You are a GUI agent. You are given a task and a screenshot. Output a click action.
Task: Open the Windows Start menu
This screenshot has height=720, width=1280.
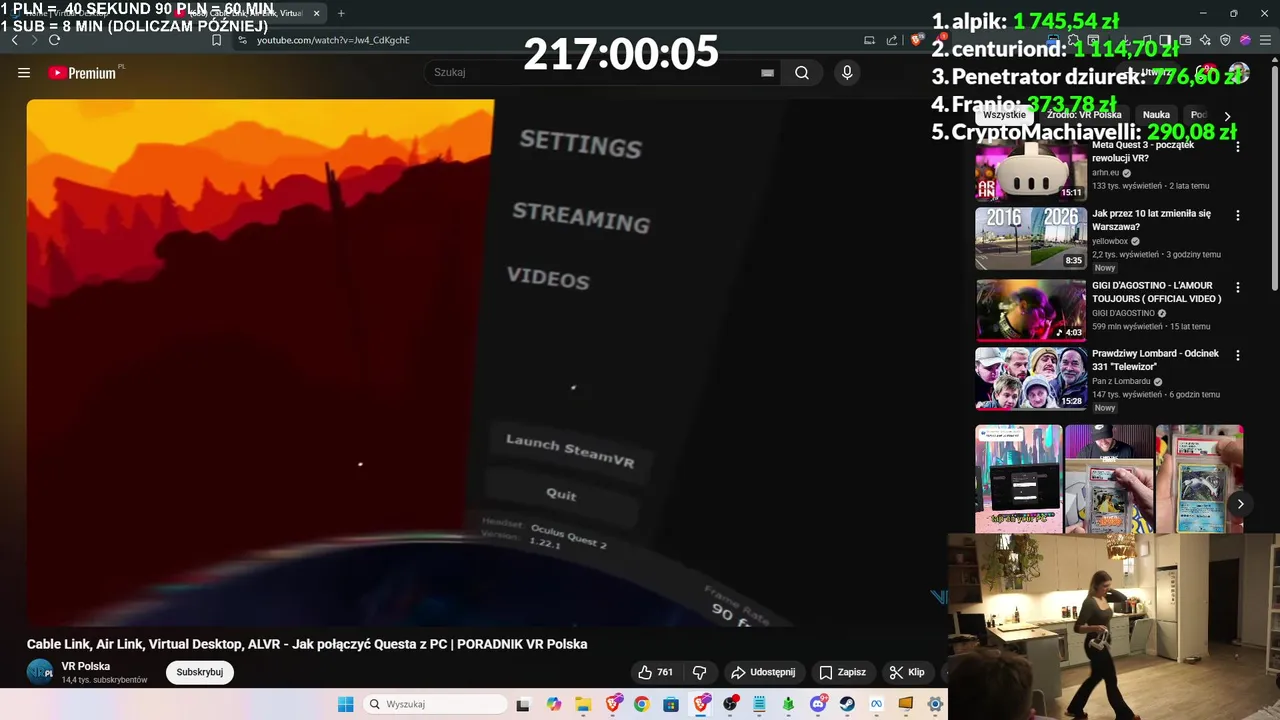[346, 704]
